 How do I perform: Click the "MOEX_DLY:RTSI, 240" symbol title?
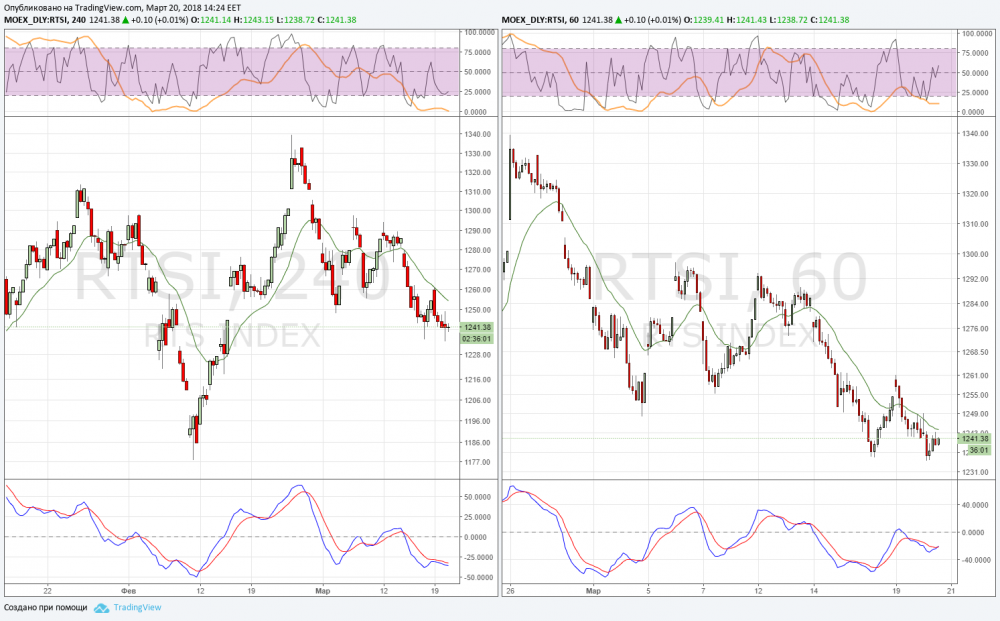coord(45,20)
